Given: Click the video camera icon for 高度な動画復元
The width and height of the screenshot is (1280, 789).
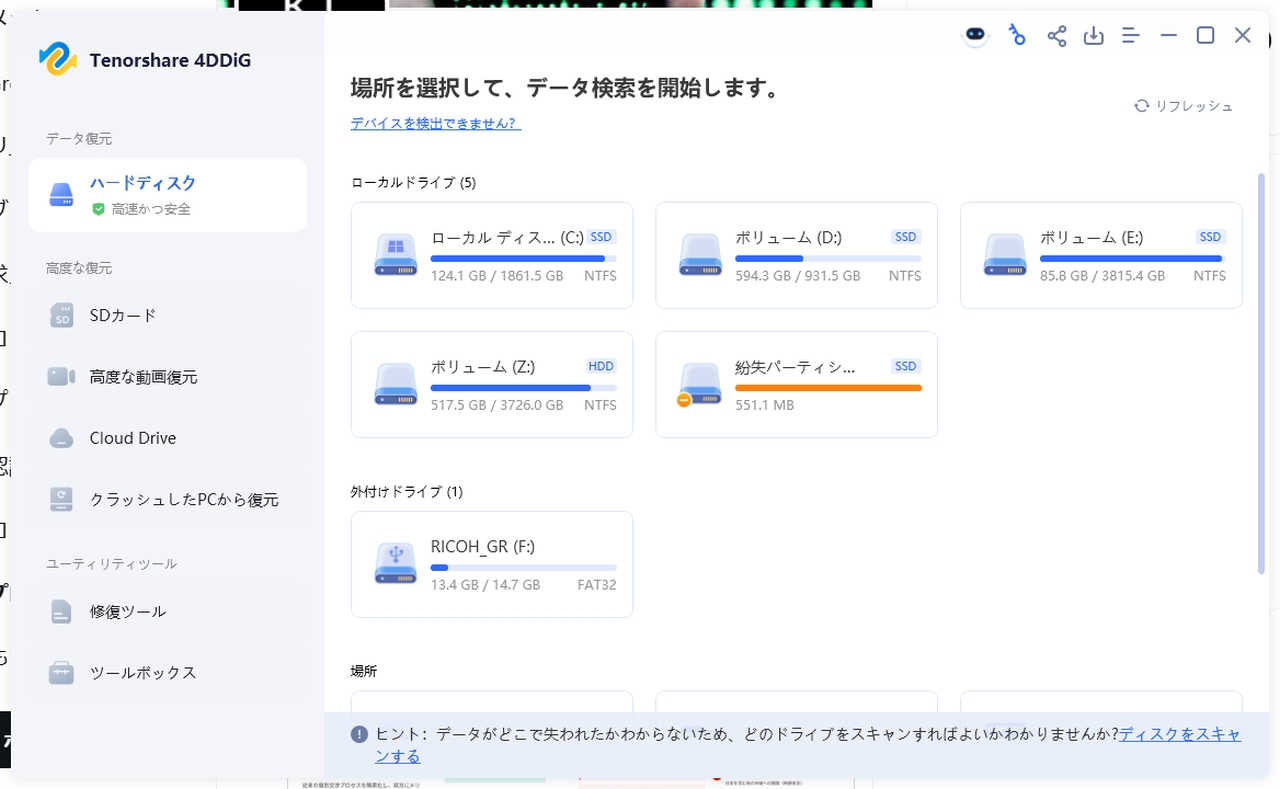Looking at the screenshot, I should (x=62, y=377).
